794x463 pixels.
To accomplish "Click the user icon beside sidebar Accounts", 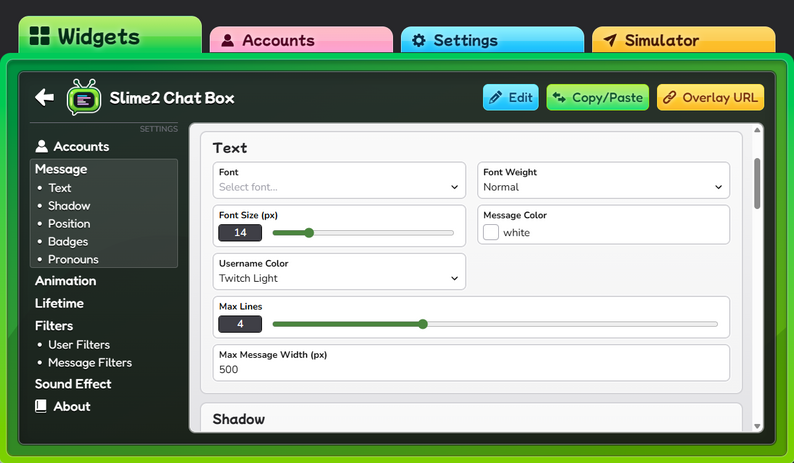I will click(42, 146).
